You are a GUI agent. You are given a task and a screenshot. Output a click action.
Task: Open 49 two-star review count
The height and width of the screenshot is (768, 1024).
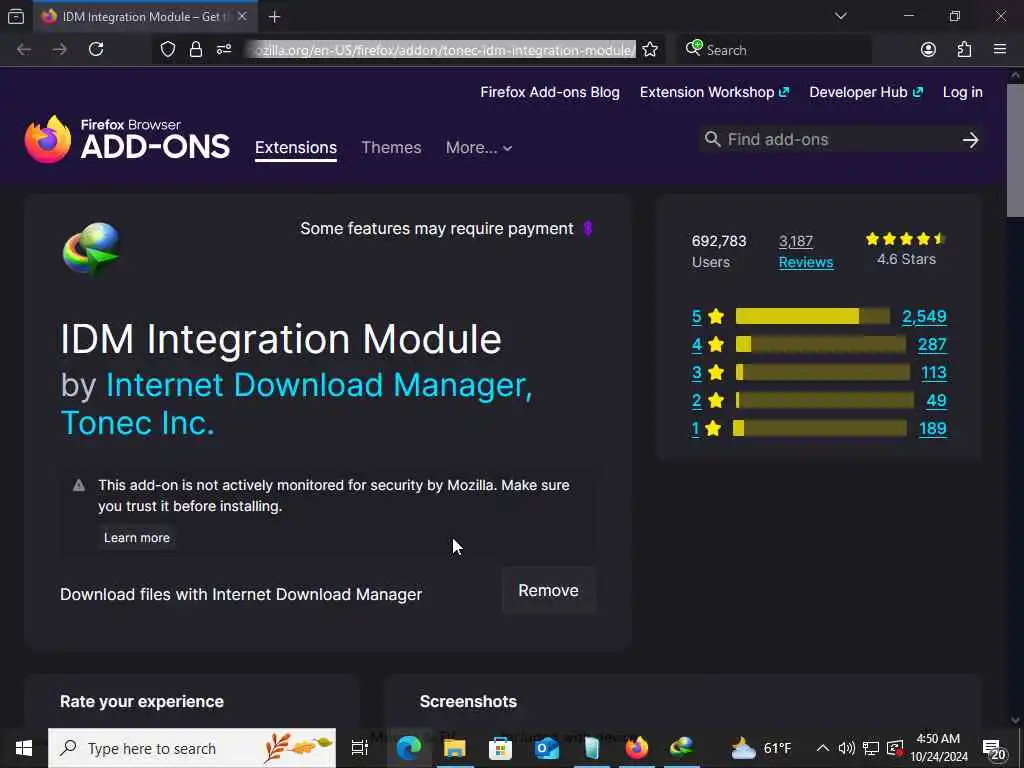[x=936, y=400]
